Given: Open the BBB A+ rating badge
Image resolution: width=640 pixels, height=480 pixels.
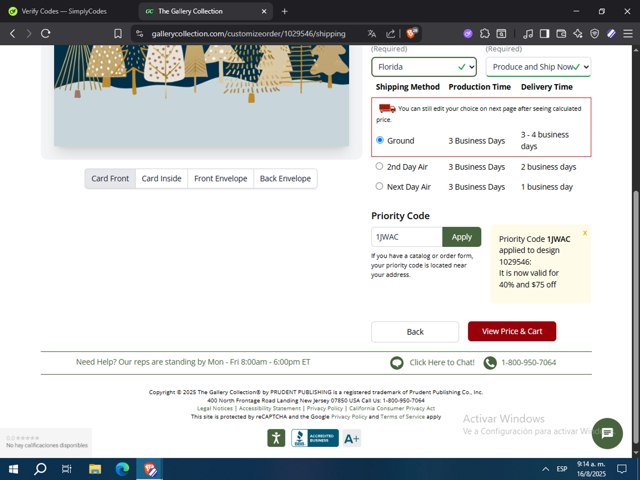Looking at the screenshot, I should pos(351,438).
